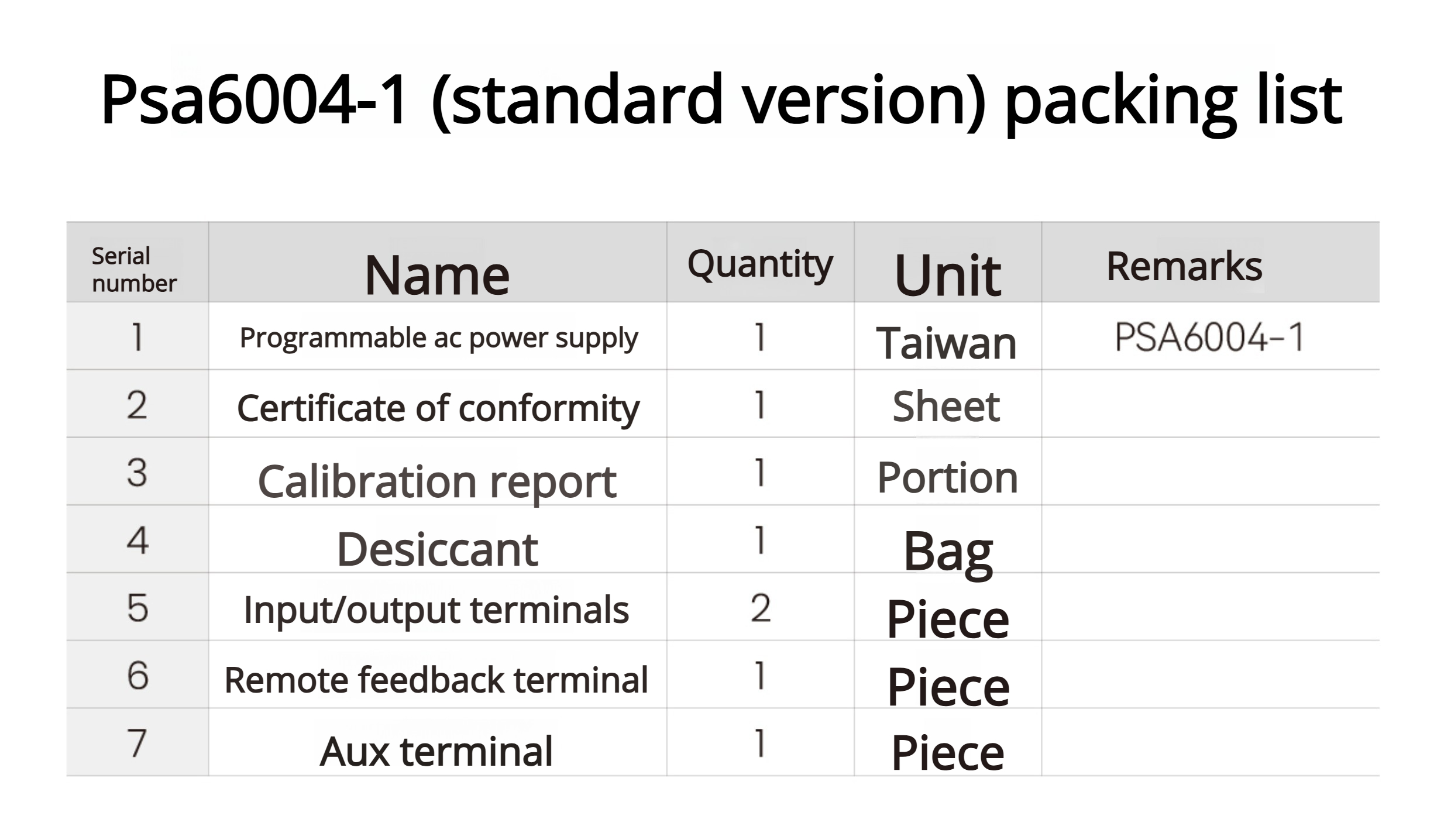Click the packing list title text

point(721,99)
